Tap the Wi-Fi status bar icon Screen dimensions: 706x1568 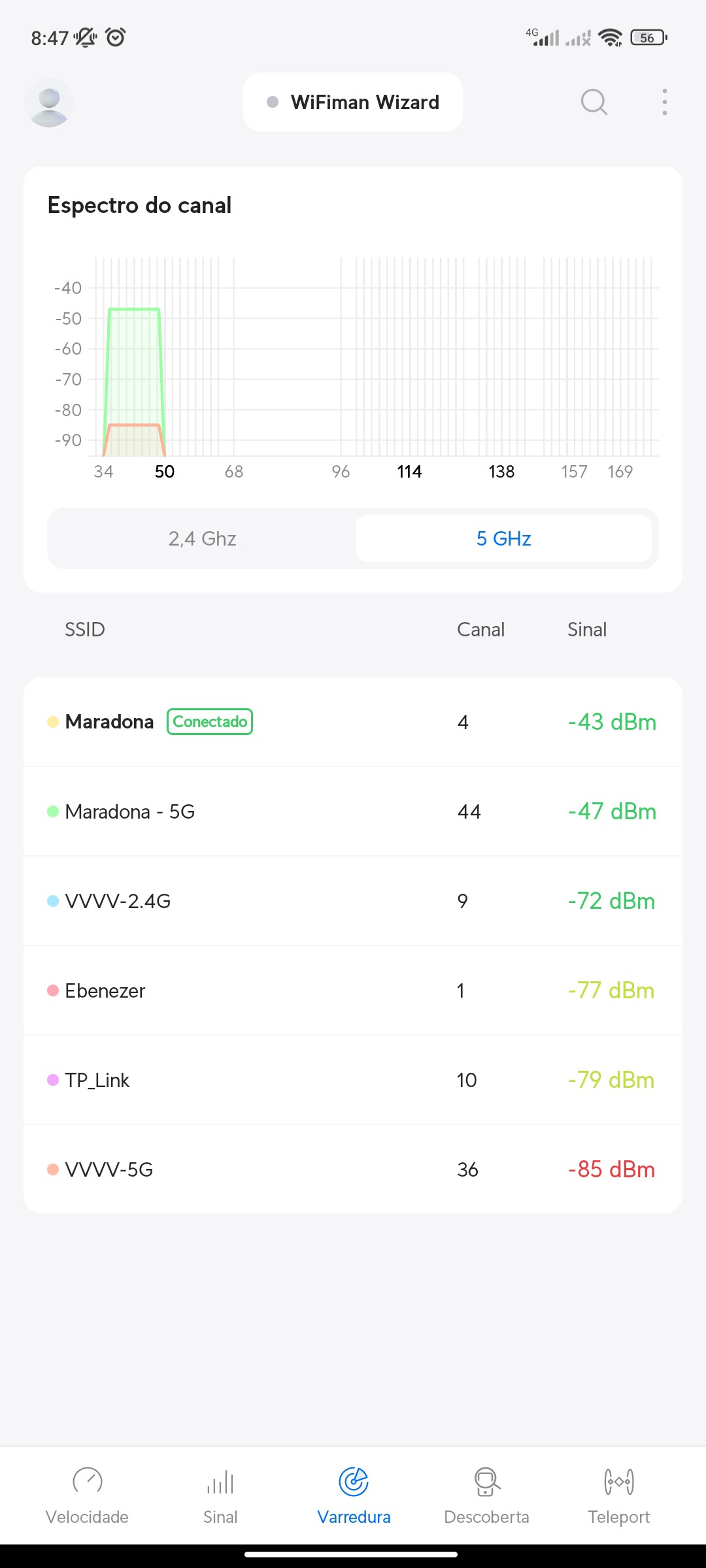pos(611,38)
